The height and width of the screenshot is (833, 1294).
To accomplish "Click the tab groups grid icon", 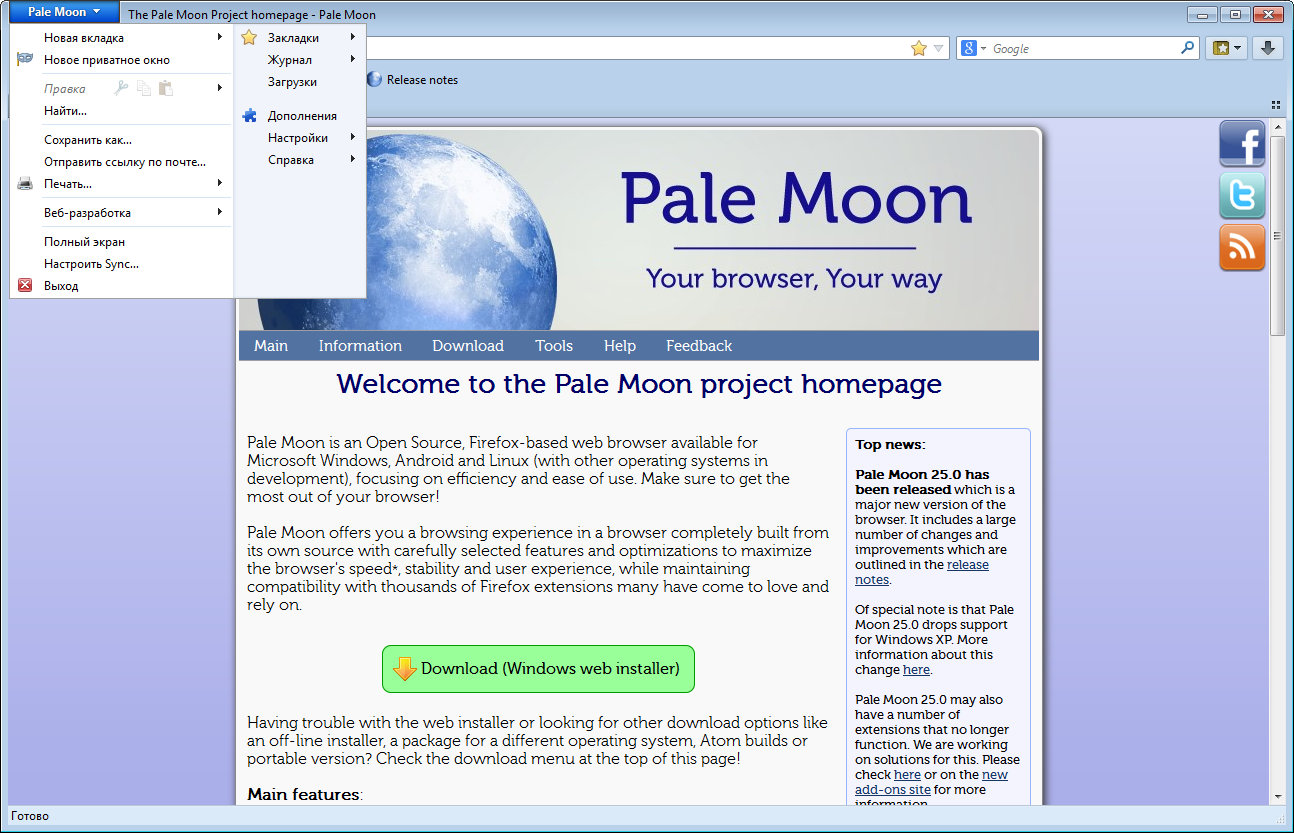I will (1276, 104).
